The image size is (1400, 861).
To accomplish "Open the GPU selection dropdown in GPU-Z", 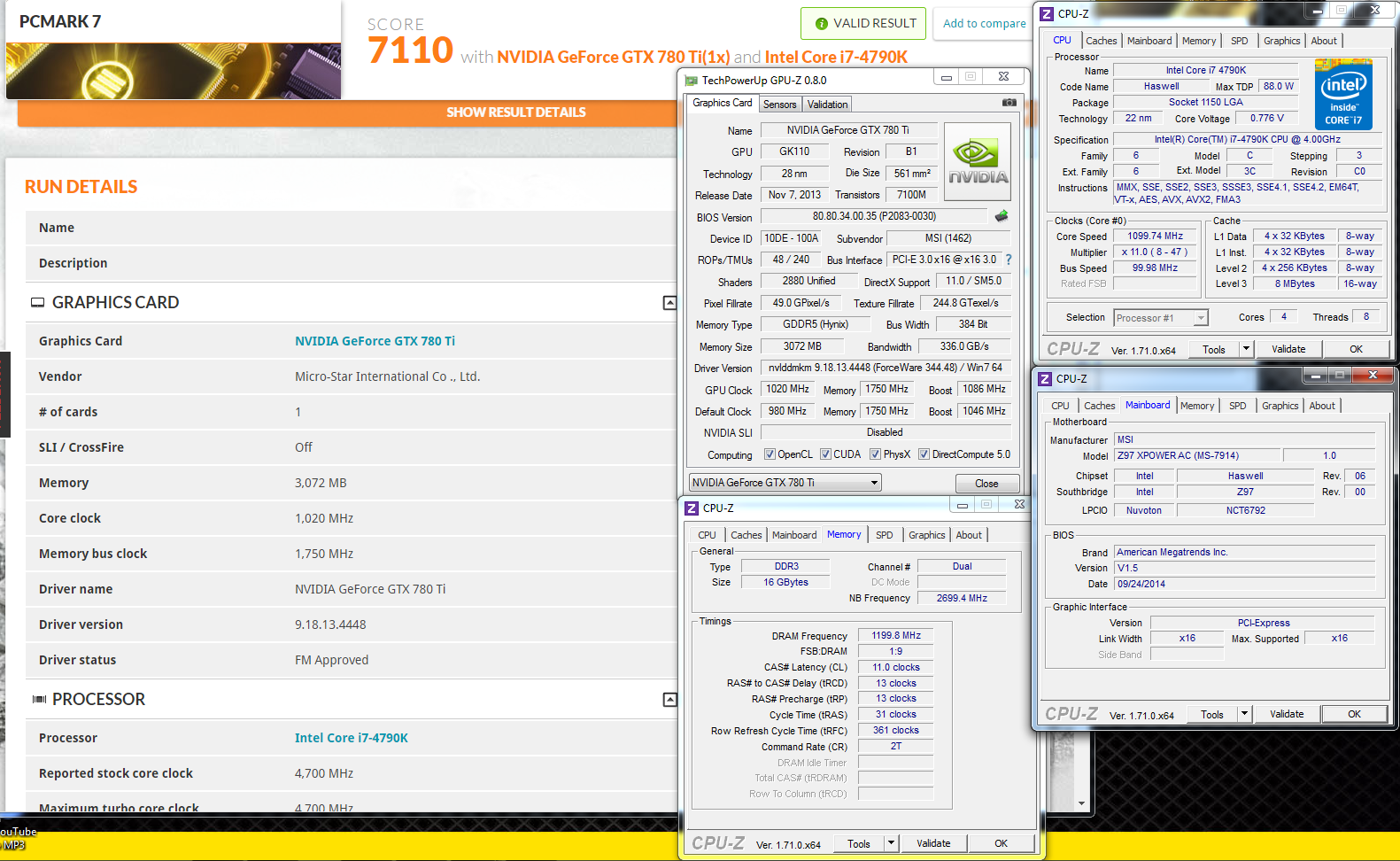I will pyautogui.click(x=785, y=483).
